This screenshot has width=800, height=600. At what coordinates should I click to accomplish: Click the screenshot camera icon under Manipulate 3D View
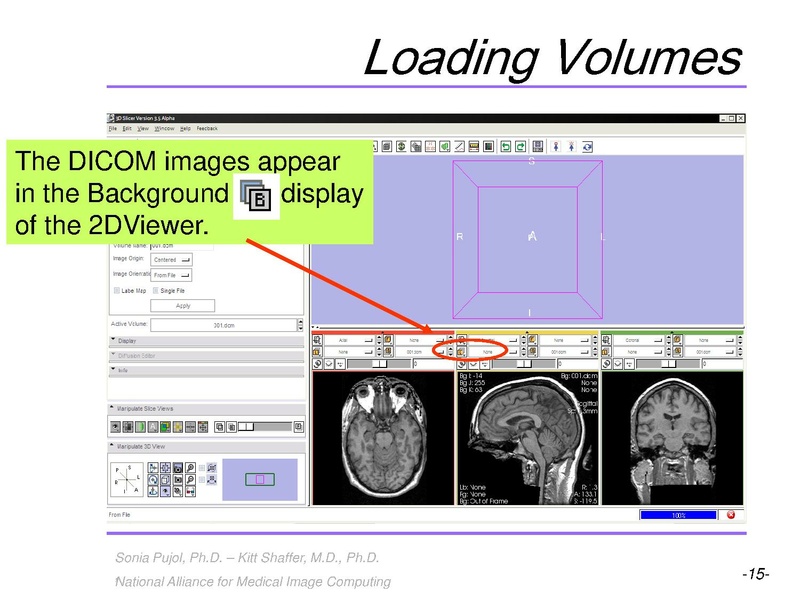pos(177,467)
